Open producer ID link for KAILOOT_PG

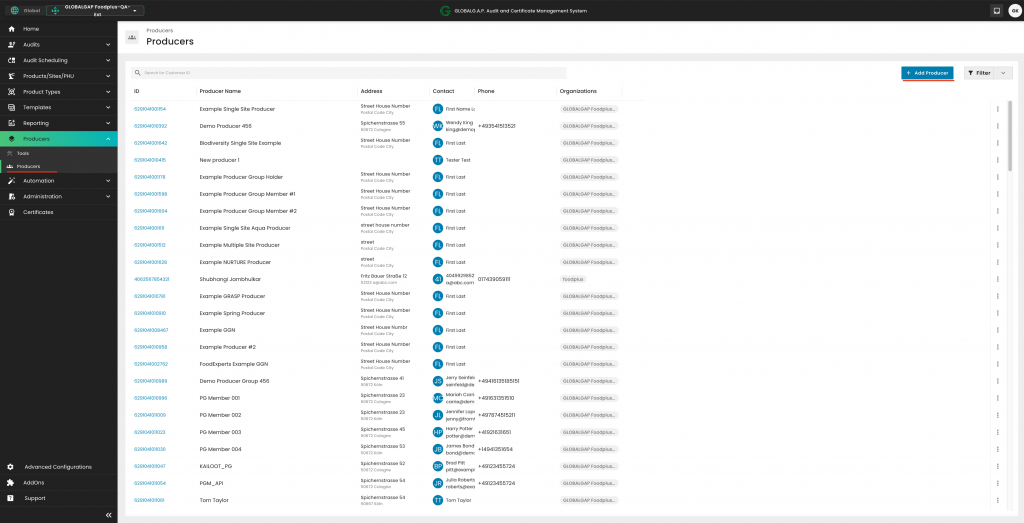tap(150, 466)
